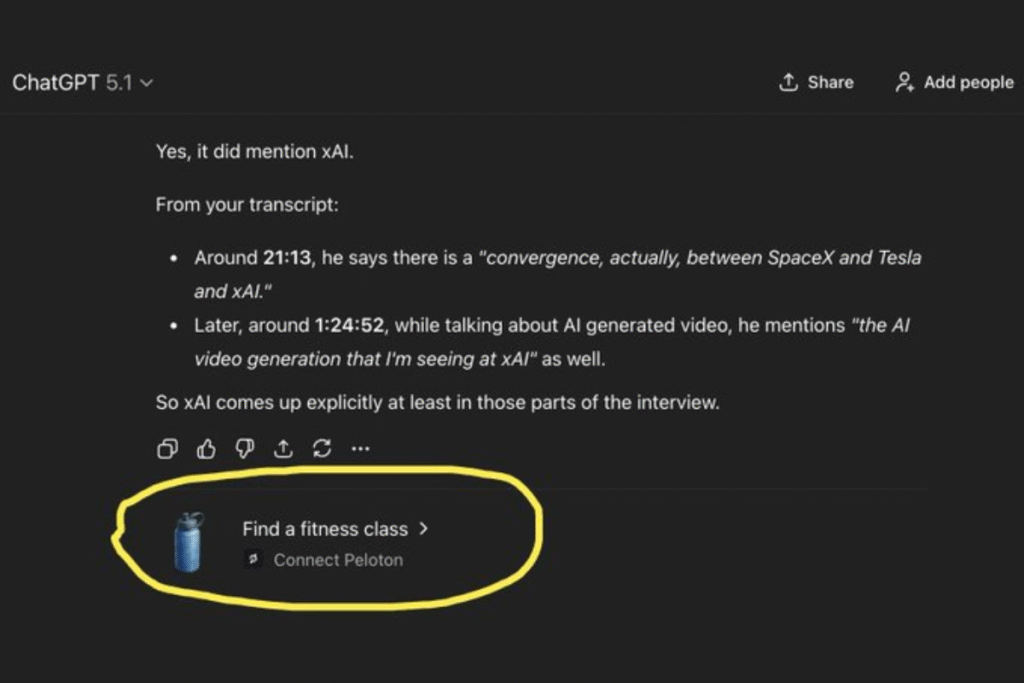This screenshot has width=1024, height=683.
Task: Give the response a thumbs up
Action: pyautogui.click(x=205, y=449)
